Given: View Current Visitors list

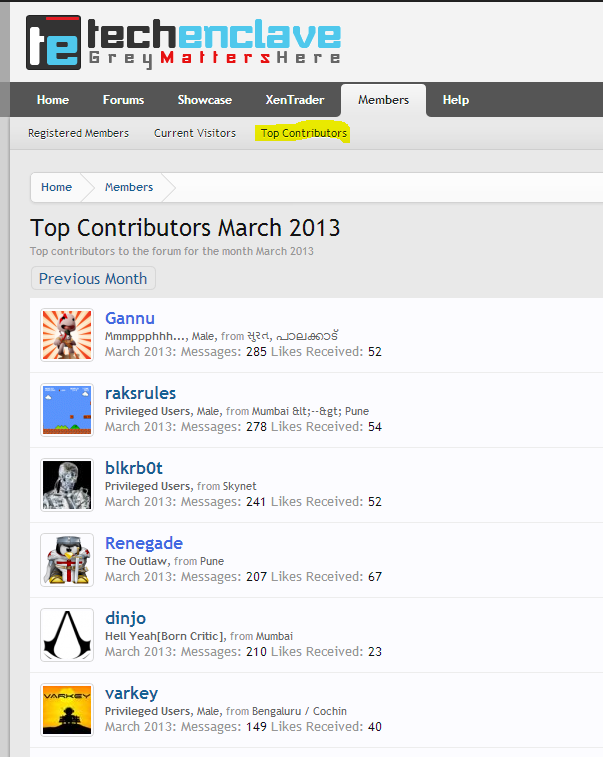Looking at the screenshot, I should (195, 133).
